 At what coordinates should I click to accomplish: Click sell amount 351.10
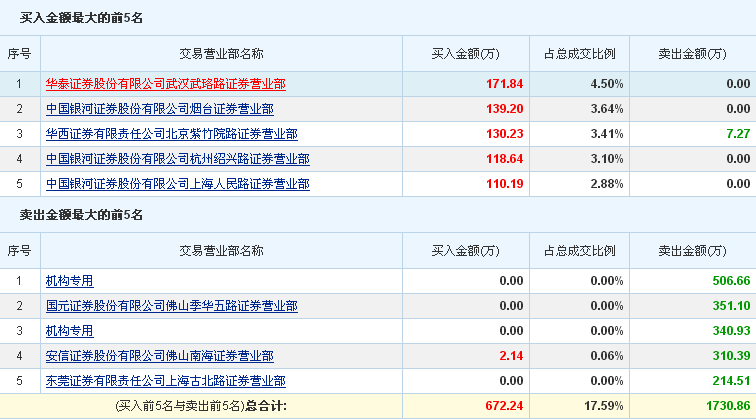731,306
